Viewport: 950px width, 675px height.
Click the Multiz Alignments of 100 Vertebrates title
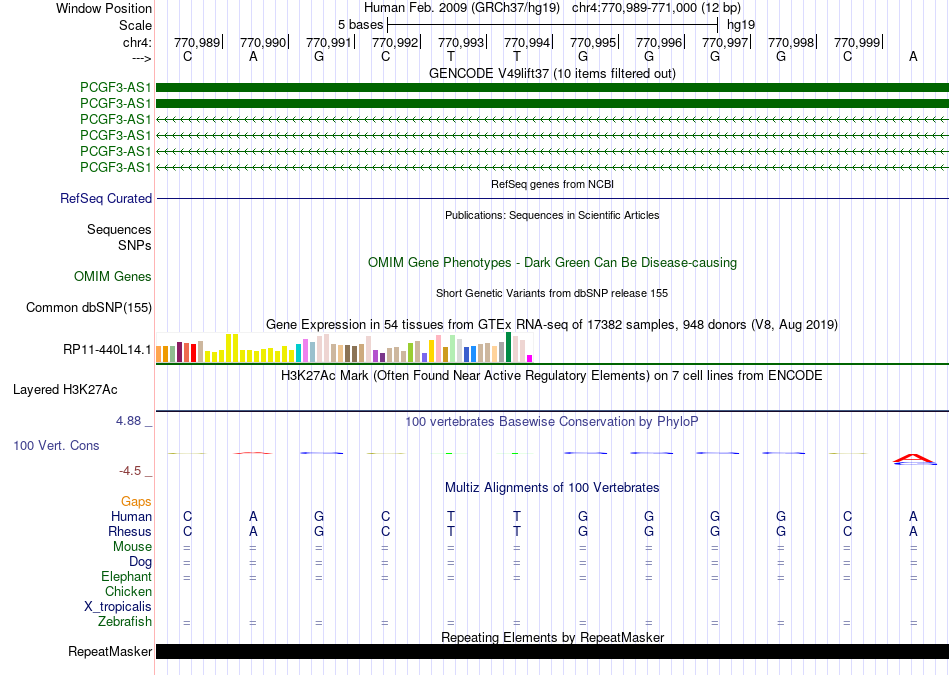(552, 487)
